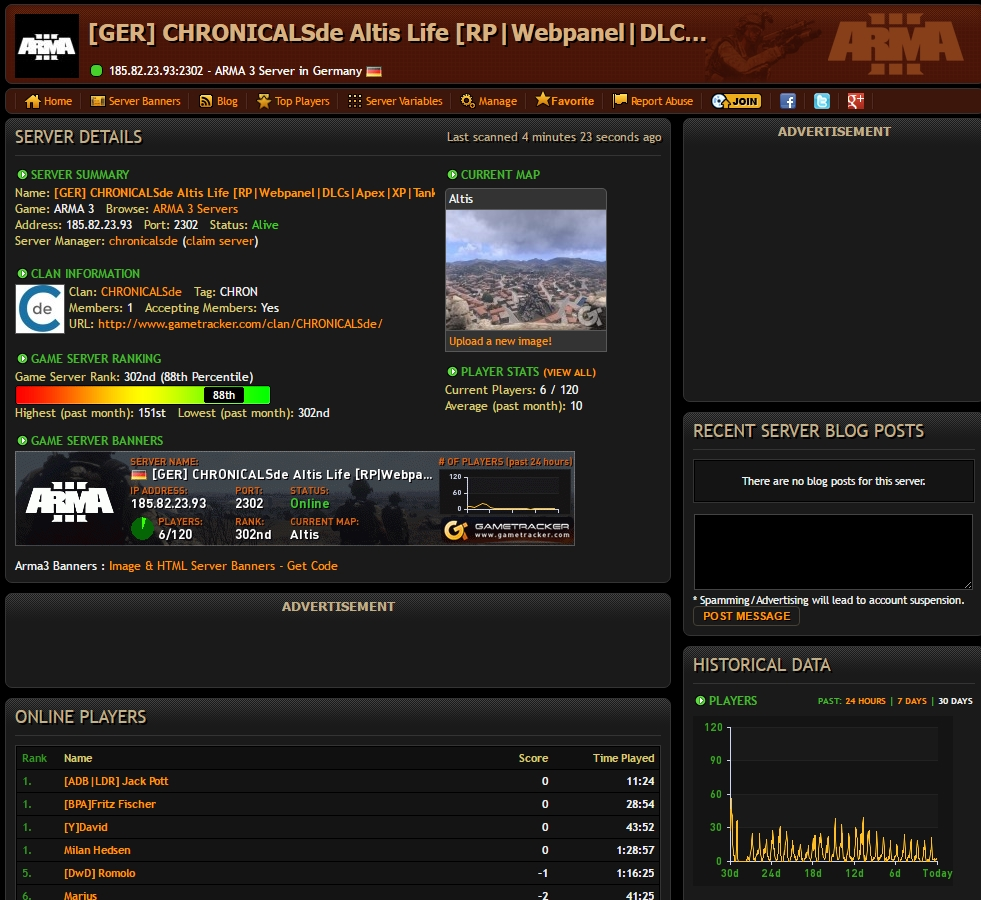Screen dimensions: 981x900
Task: Click the Facebook share icon
Action: [787, 101]
